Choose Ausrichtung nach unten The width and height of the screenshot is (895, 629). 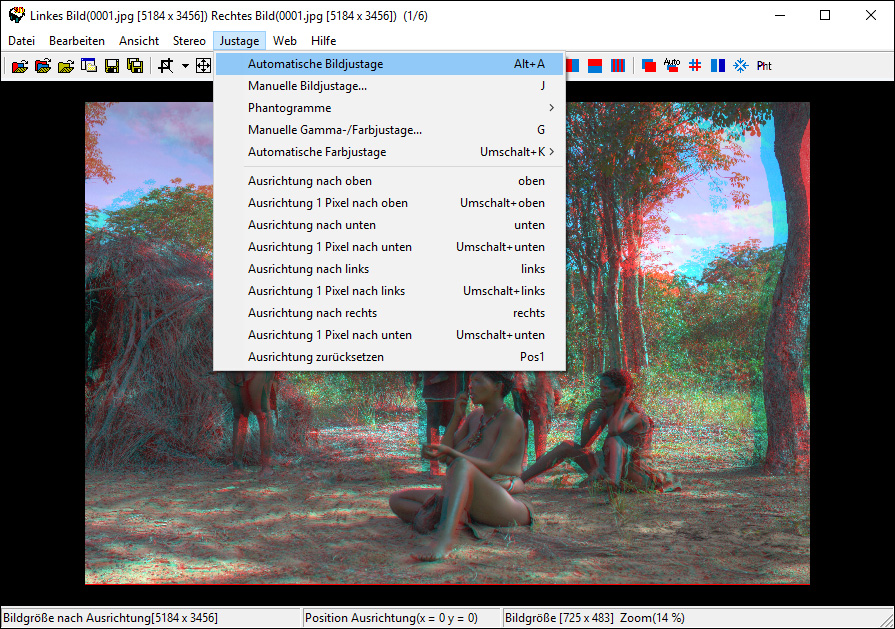click(x=389, y=225)
